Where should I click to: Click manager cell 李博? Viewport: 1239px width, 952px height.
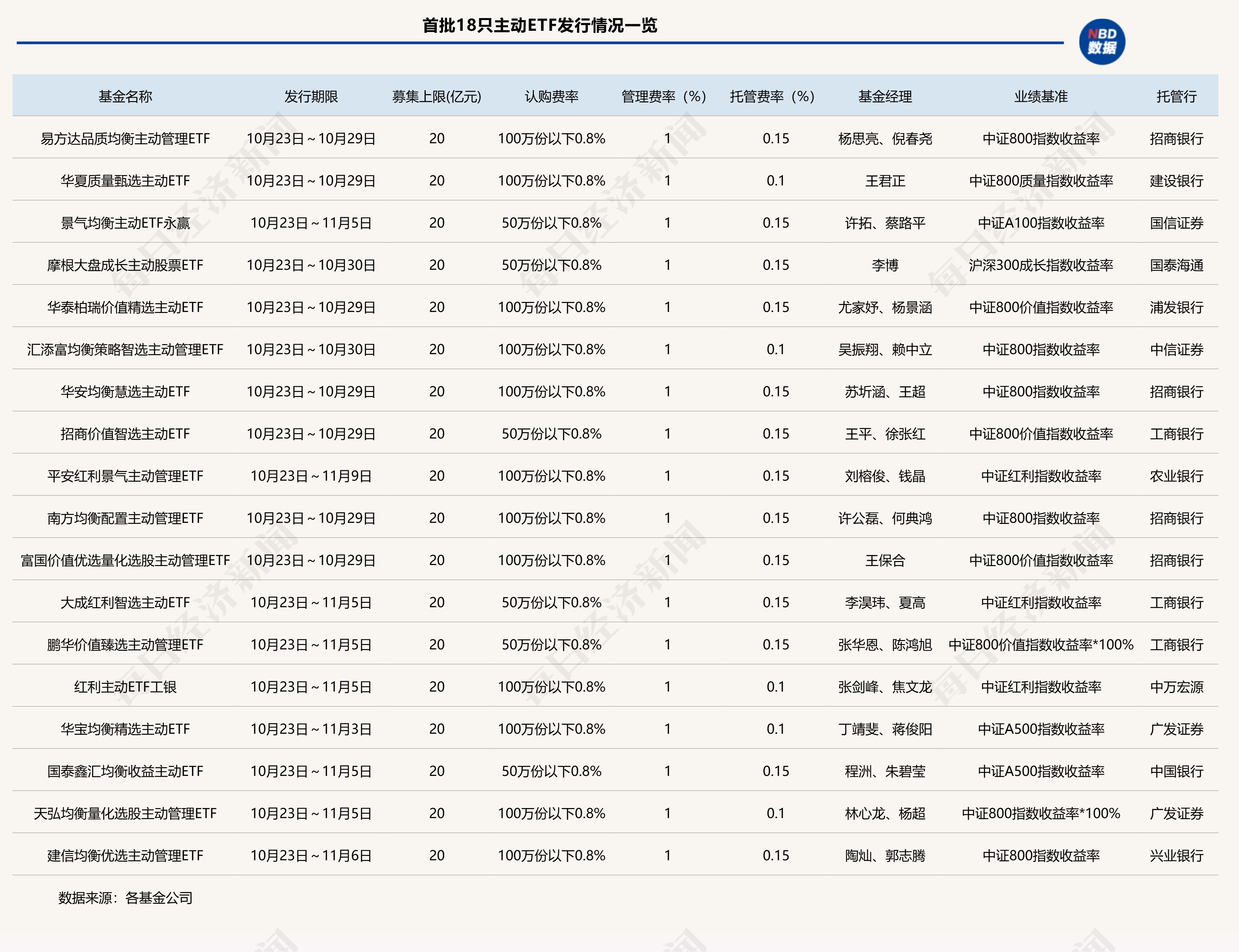(x=885, y=265)
